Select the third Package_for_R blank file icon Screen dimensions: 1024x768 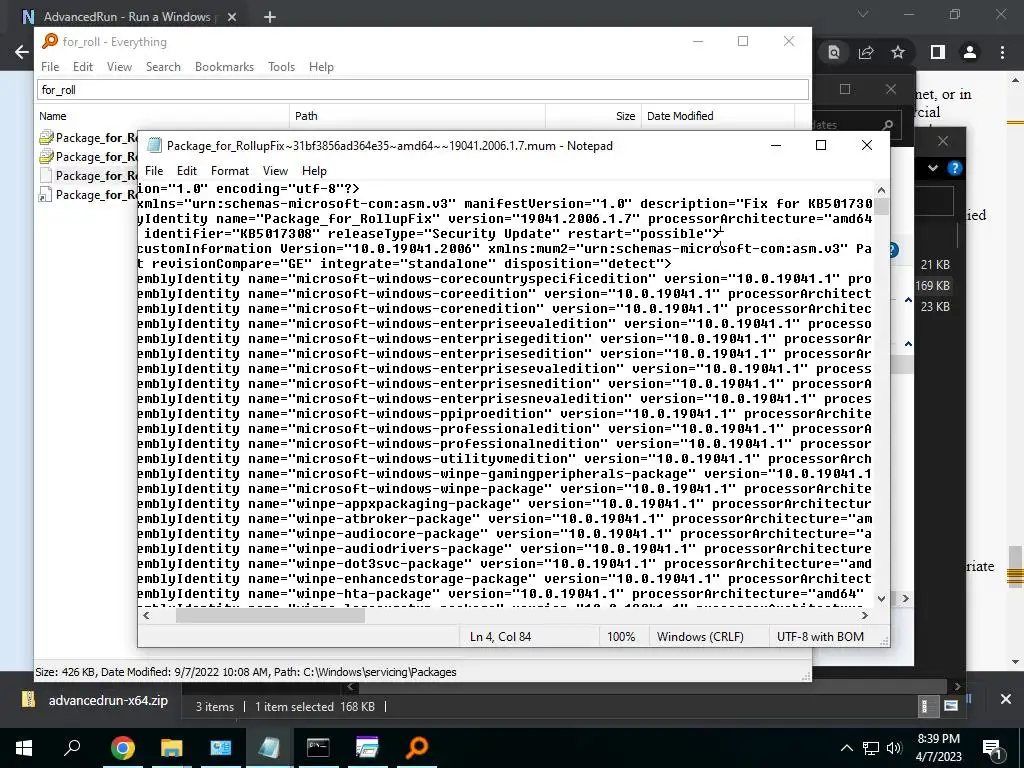tap(46, 175)
